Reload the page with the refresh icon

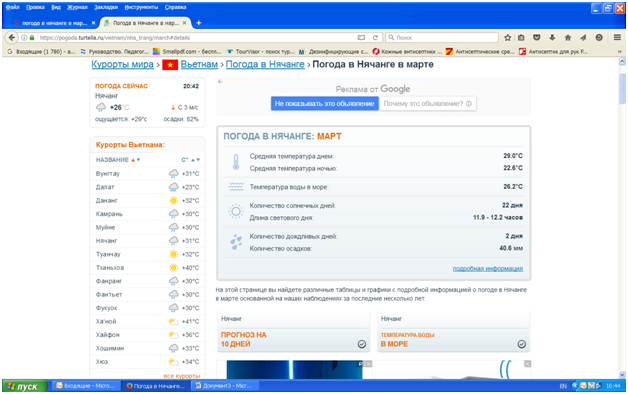[x=375, y=38]
